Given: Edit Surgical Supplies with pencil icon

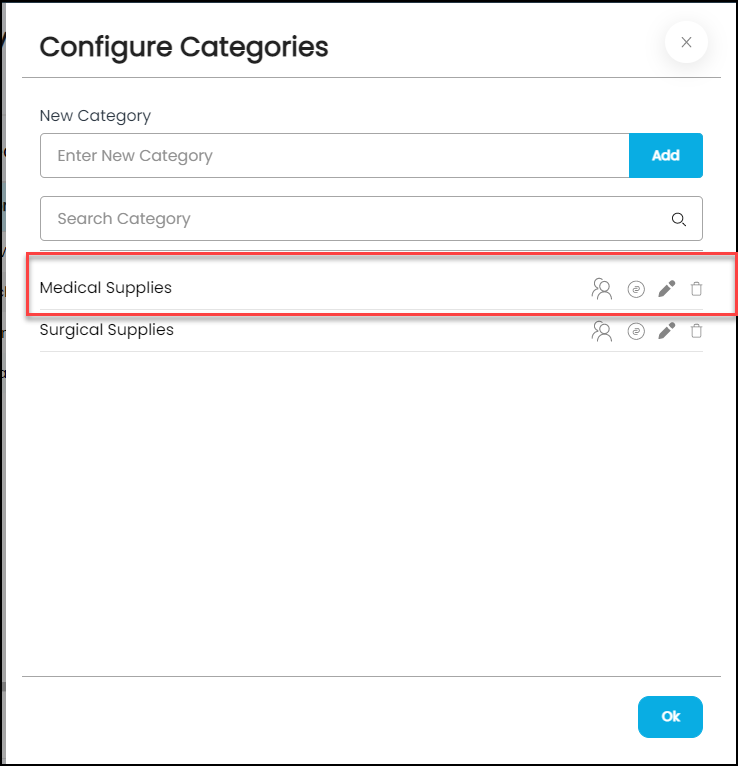Looking at the screenshot, I should pos(667,330).
